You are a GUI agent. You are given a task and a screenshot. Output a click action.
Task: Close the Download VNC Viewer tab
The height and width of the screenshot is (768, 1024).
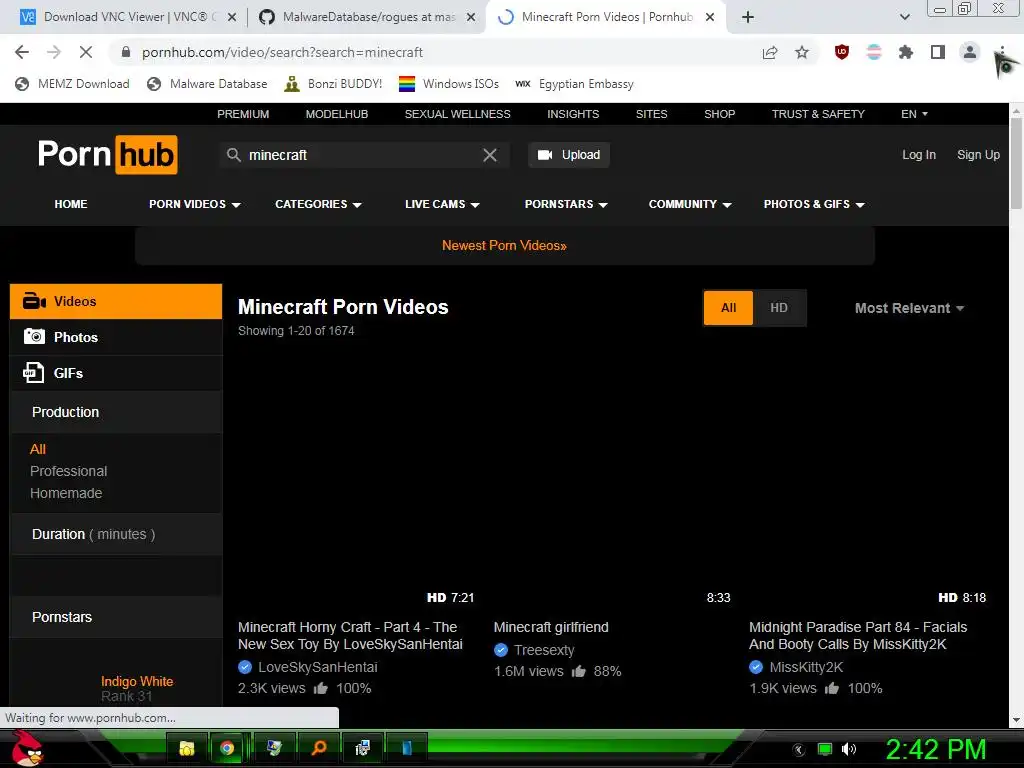click(x=232, y=18)
